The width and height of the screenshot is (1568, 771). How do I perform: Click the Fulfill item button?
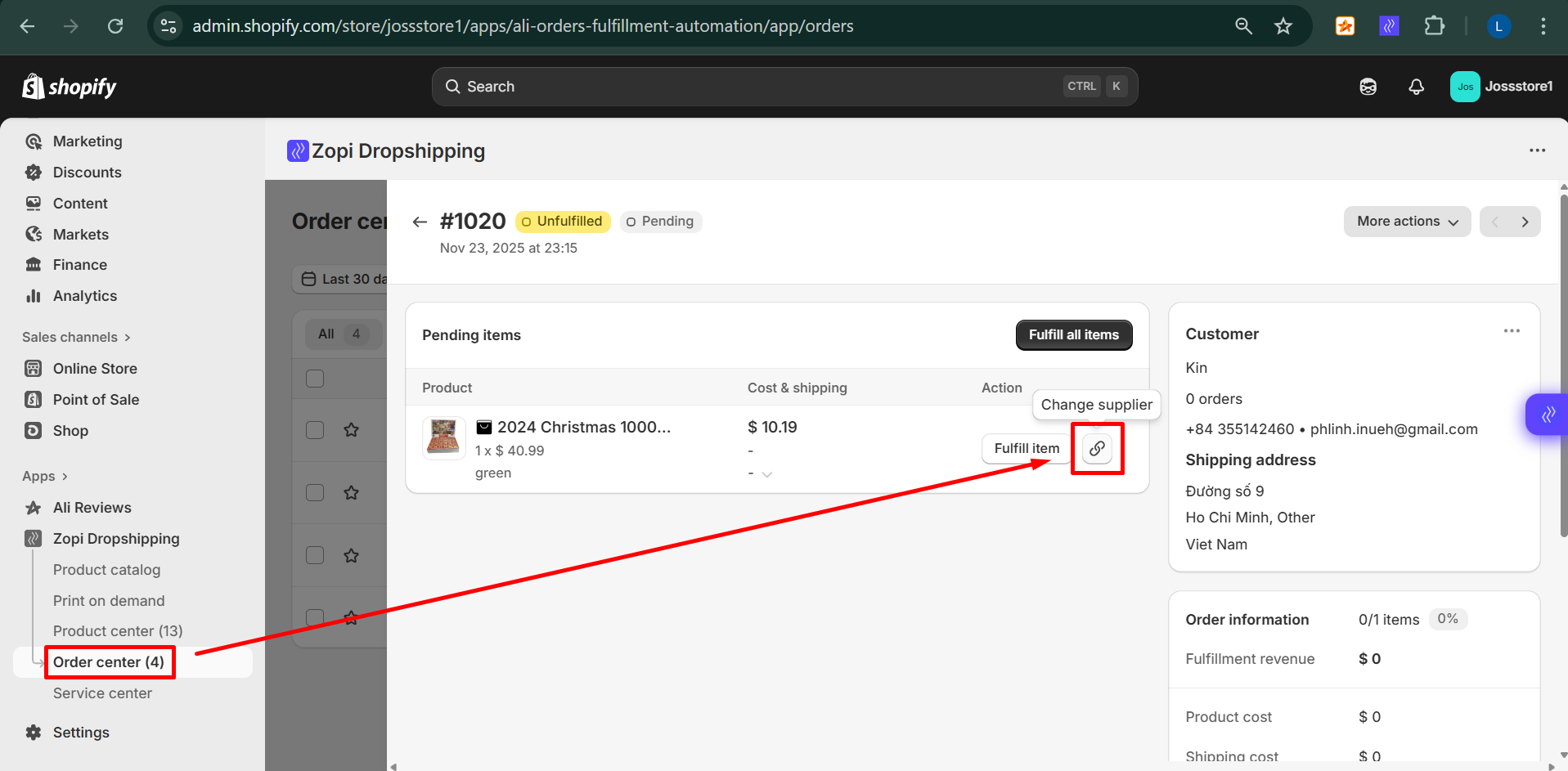click(x=1026, y=448)
